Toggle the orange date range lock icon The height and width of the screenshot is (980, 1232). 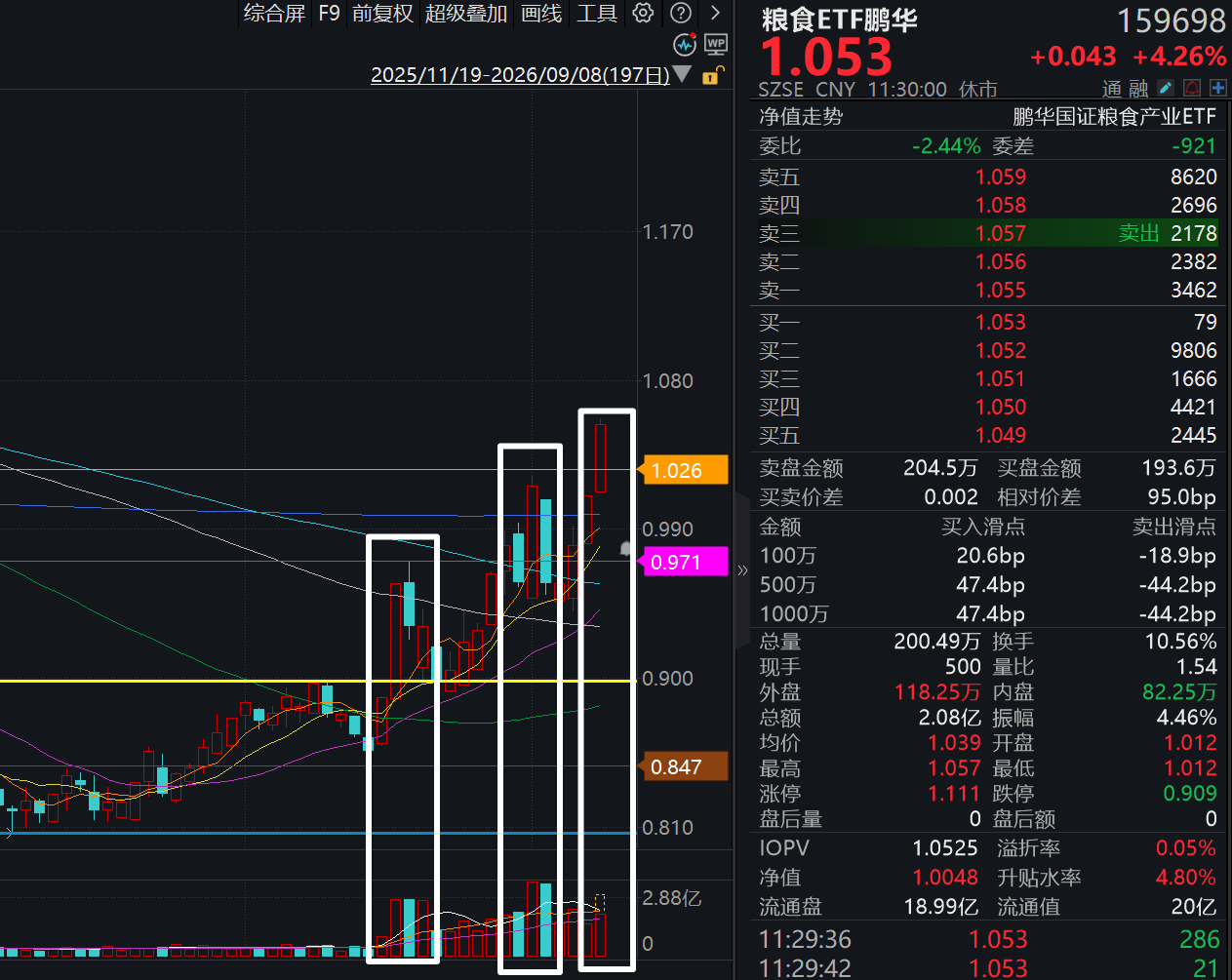point(713,75)
